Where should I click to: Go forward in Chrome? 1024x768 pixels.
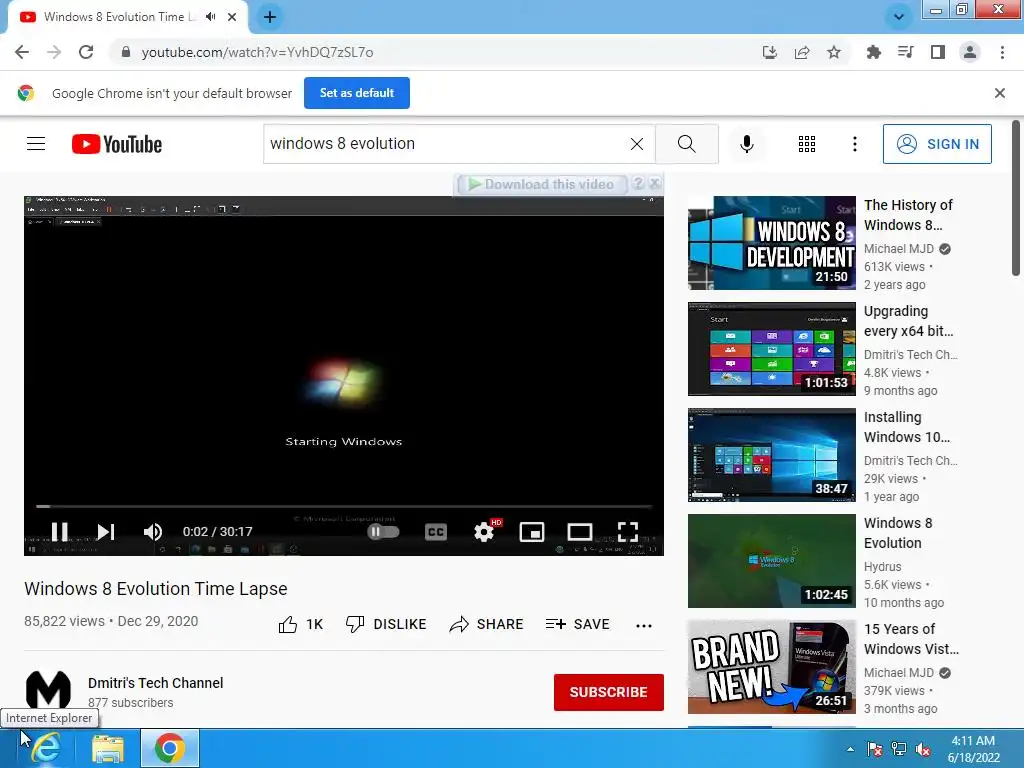click(54, 52)
